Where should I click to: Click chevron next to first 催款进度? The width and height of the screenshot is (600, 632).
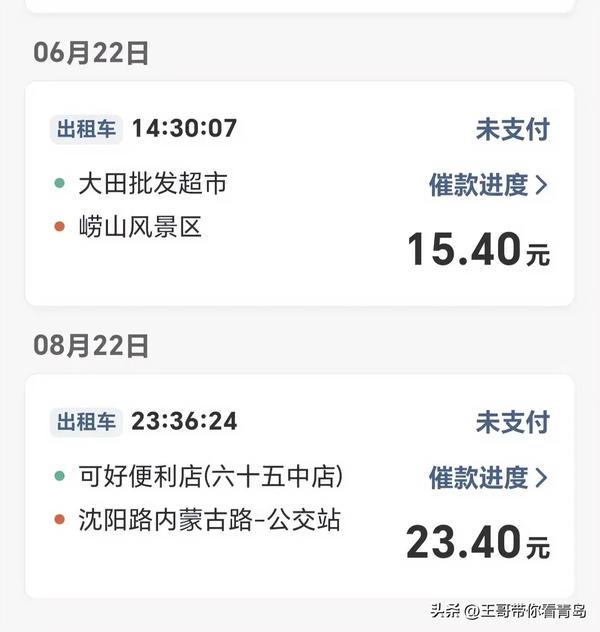pyautogui.click(x=541, y=185)
